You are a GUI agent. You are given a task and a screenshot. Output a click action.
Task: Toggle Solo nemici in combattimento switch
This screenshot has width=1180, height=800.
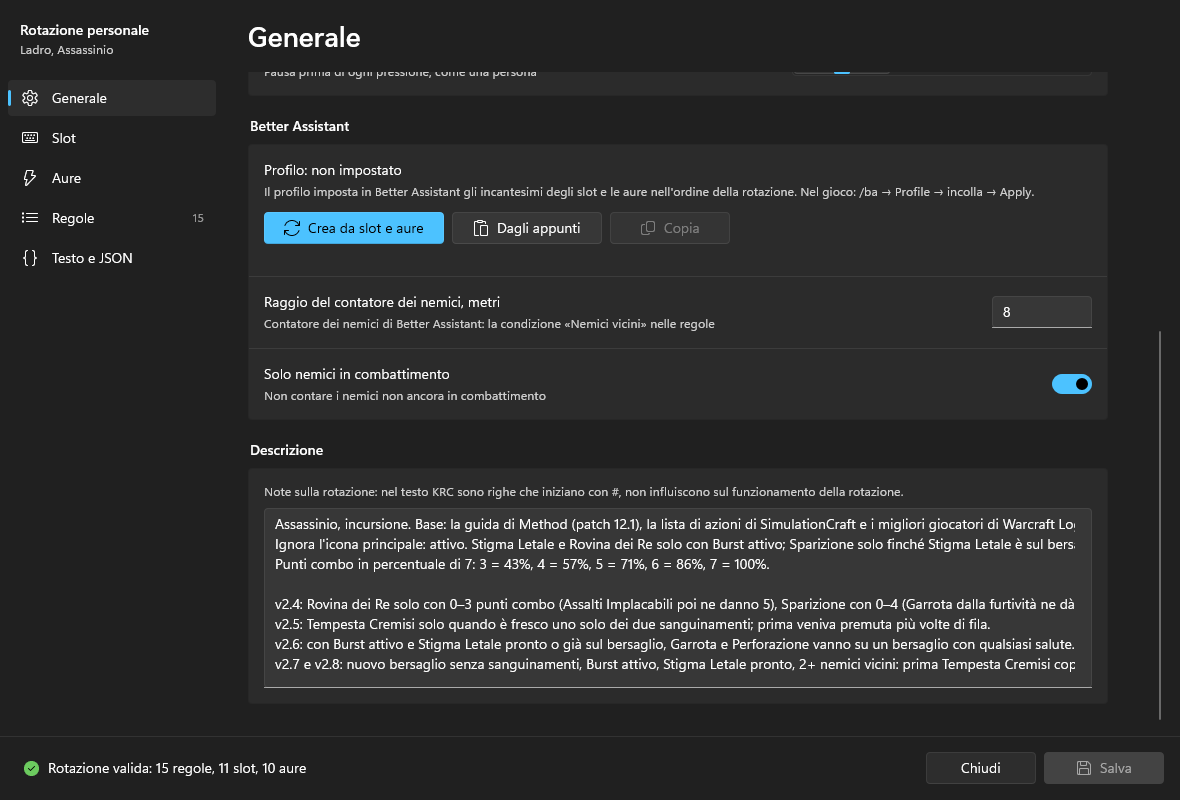pos(1072,384)
